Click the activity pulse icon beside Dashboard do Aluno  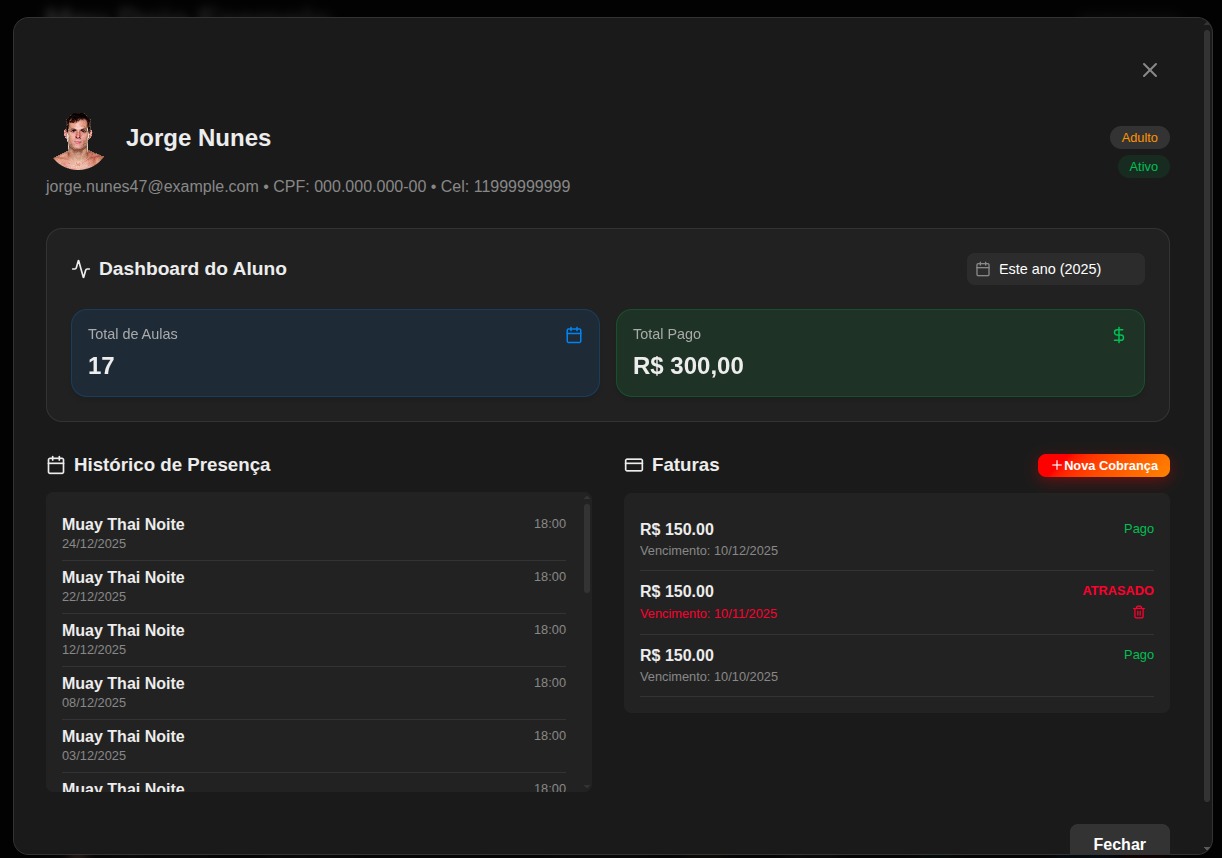click(x=81, y=269)
